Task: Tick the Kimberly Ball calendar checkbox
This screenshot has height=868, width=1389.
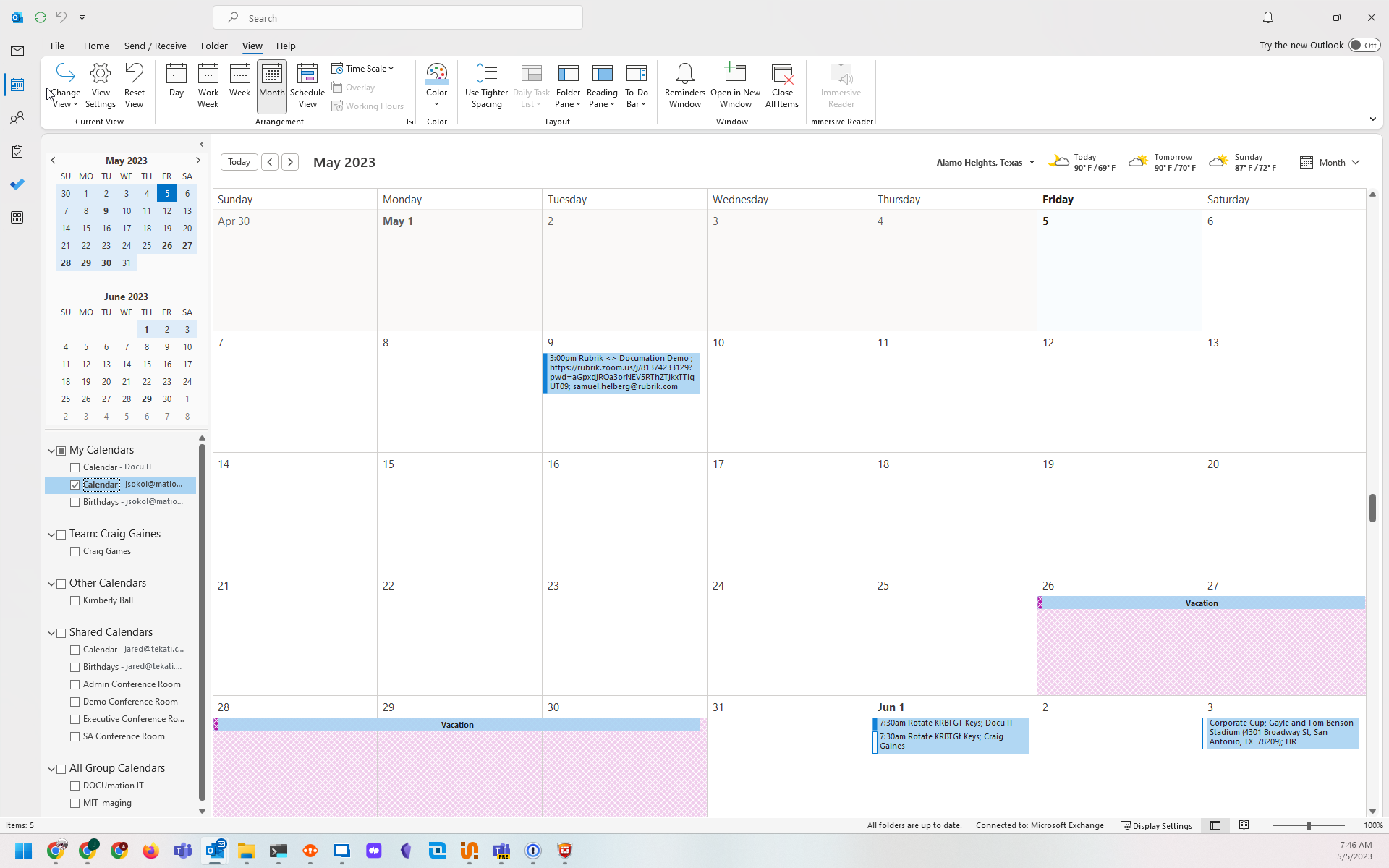Action: pyautogui.click(x=75, y=601)
